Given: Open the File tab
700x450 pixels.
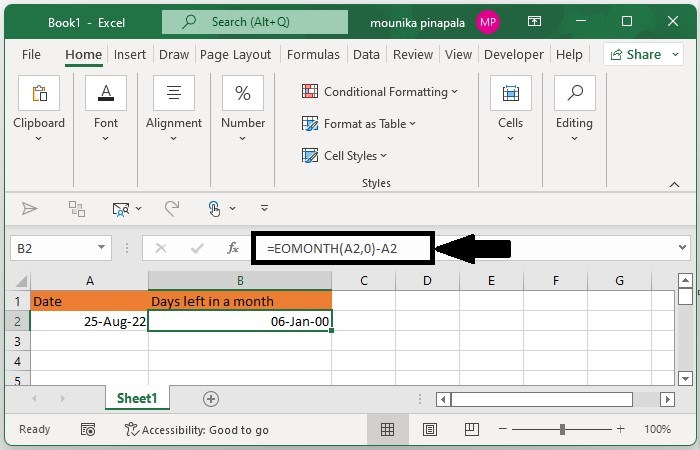Looking at the screenshot, I should tap(31, 54).
